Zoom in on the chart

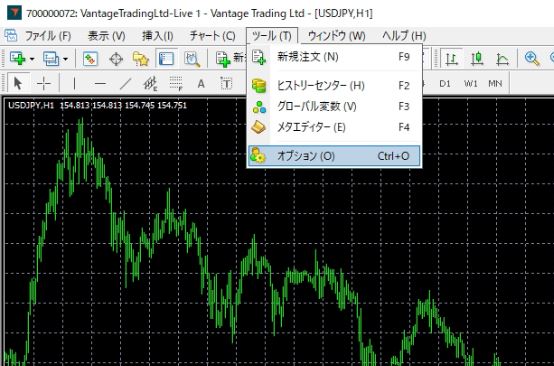(532, 59)
